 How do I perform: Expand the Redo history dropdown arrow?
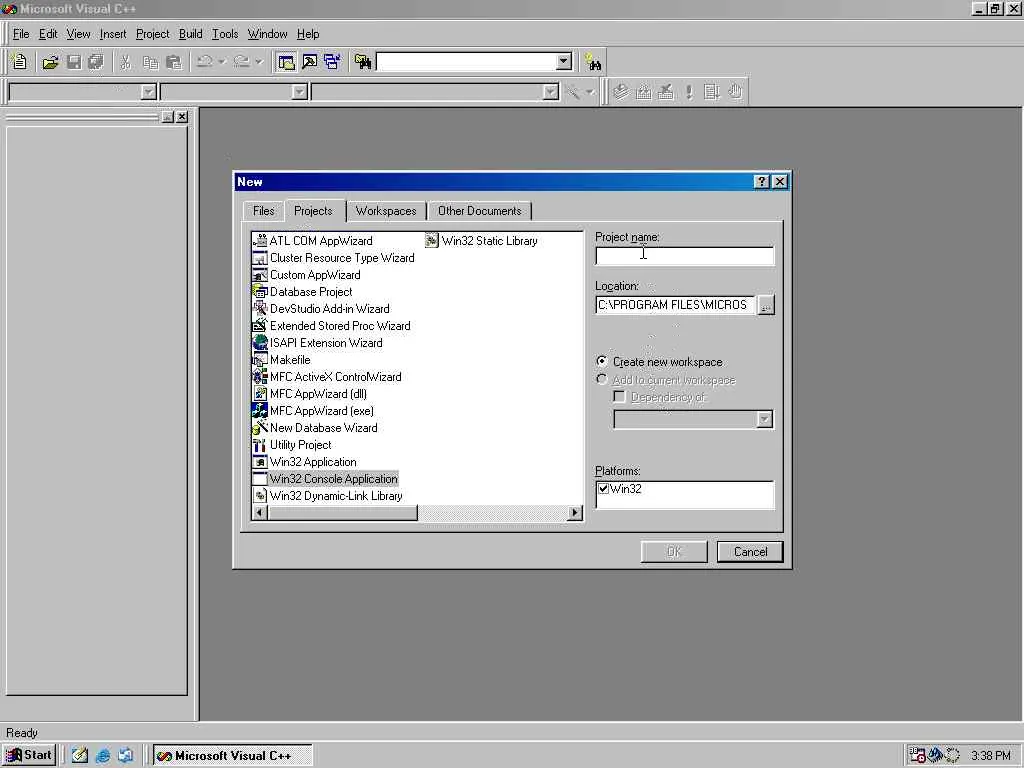coord(259,62)
